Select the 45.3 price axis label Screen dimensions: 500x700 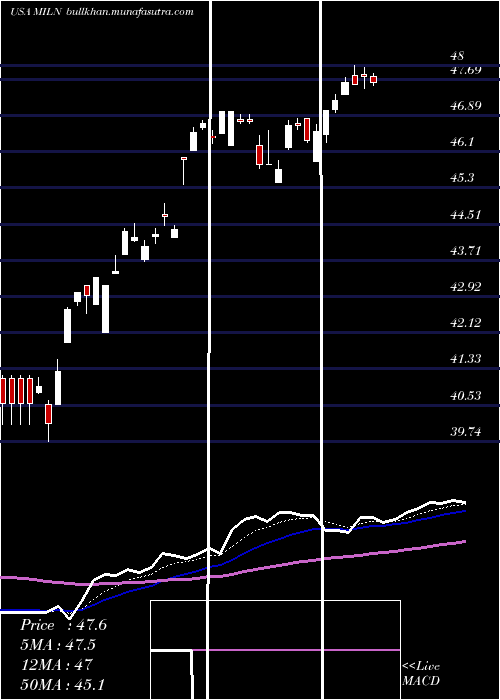tap(462, 178)
